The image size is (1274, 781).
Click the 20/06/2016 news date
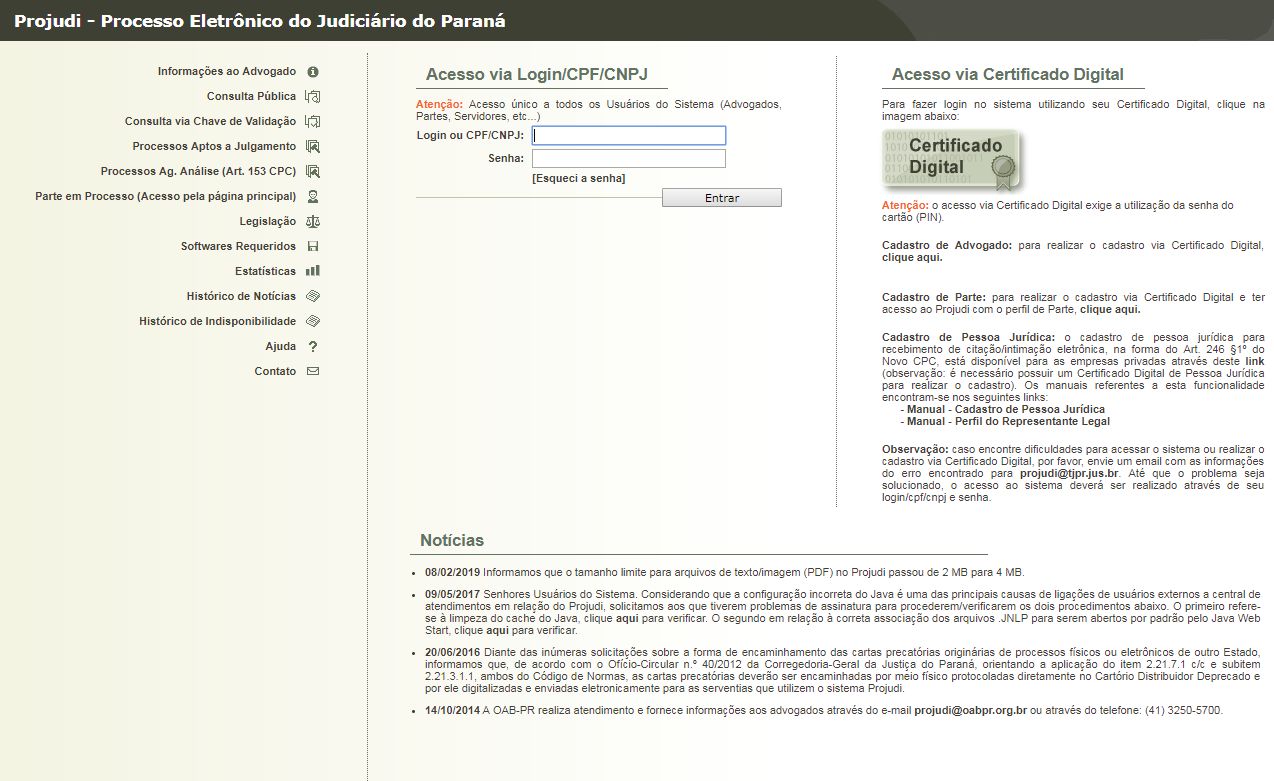tap(453, 654)
